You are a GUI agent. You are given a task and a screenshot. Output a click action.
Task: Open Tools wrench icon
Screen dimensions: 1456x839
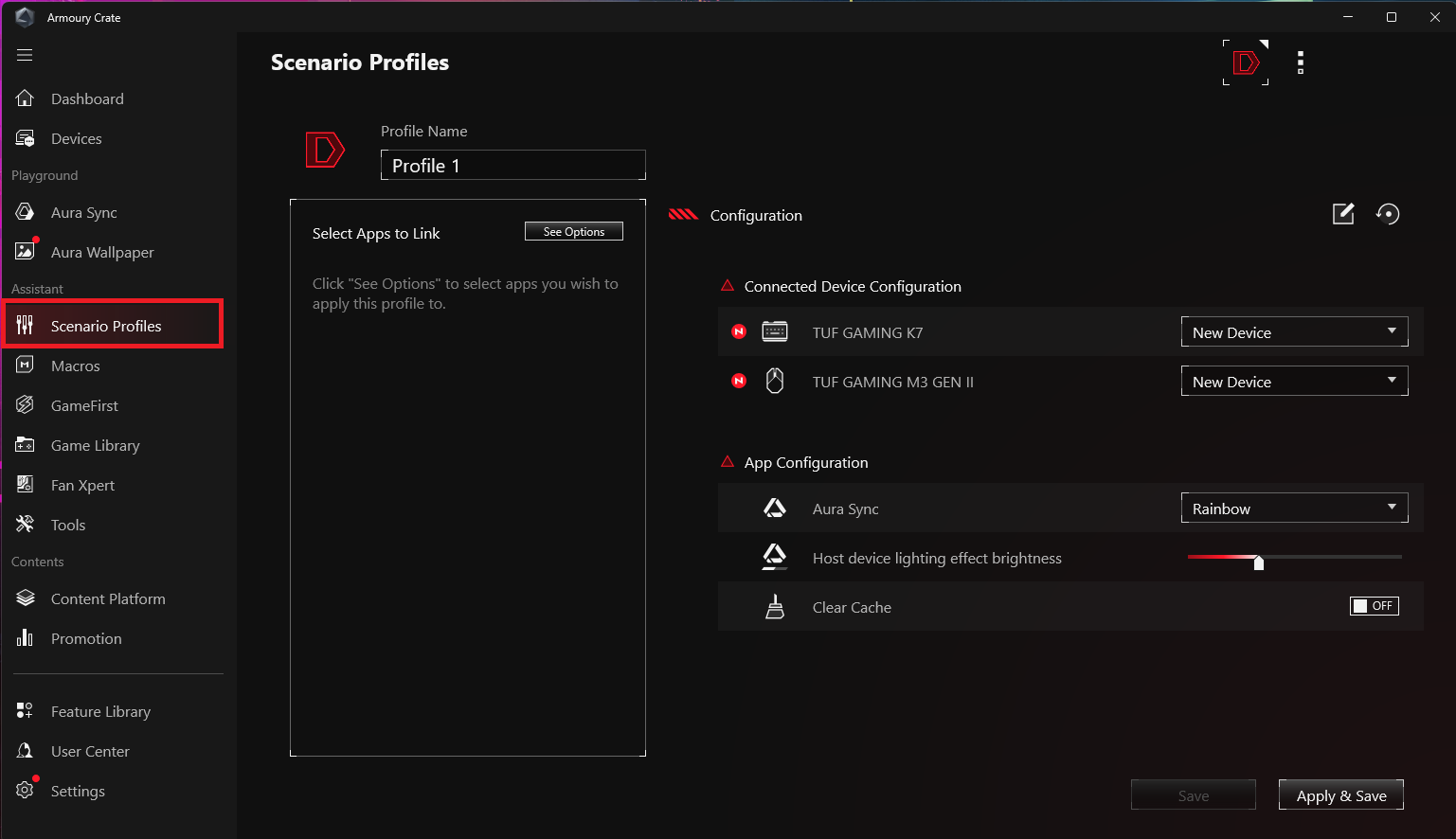(x=26, y=525)
